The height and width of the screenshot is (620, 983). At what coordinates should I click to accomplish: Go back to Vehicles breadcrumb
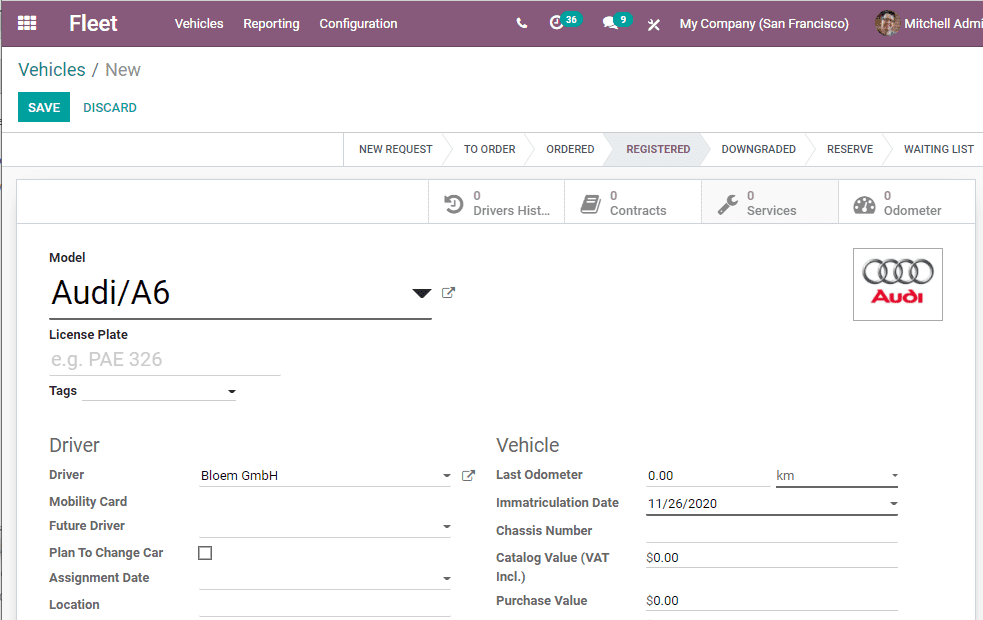51,70
